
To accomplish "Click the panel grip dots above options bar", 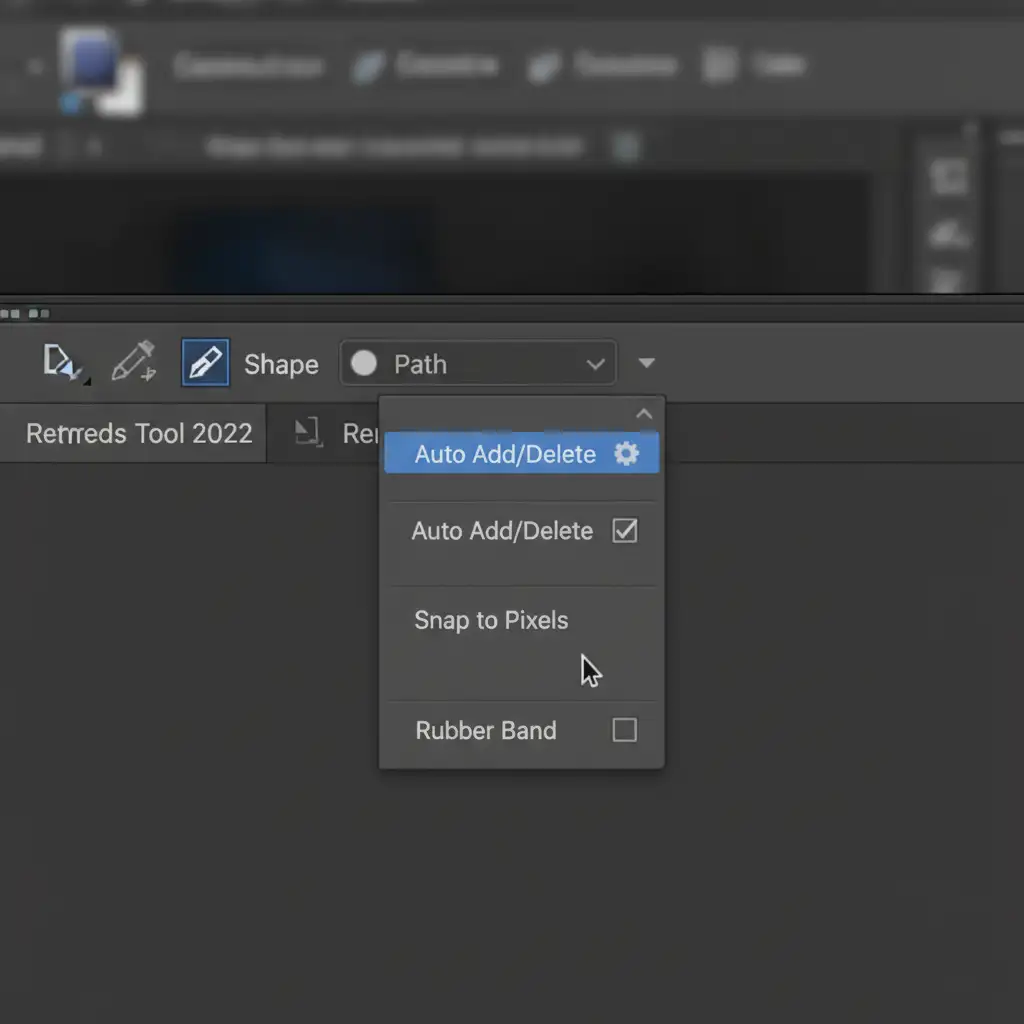I will pos(24,313).
